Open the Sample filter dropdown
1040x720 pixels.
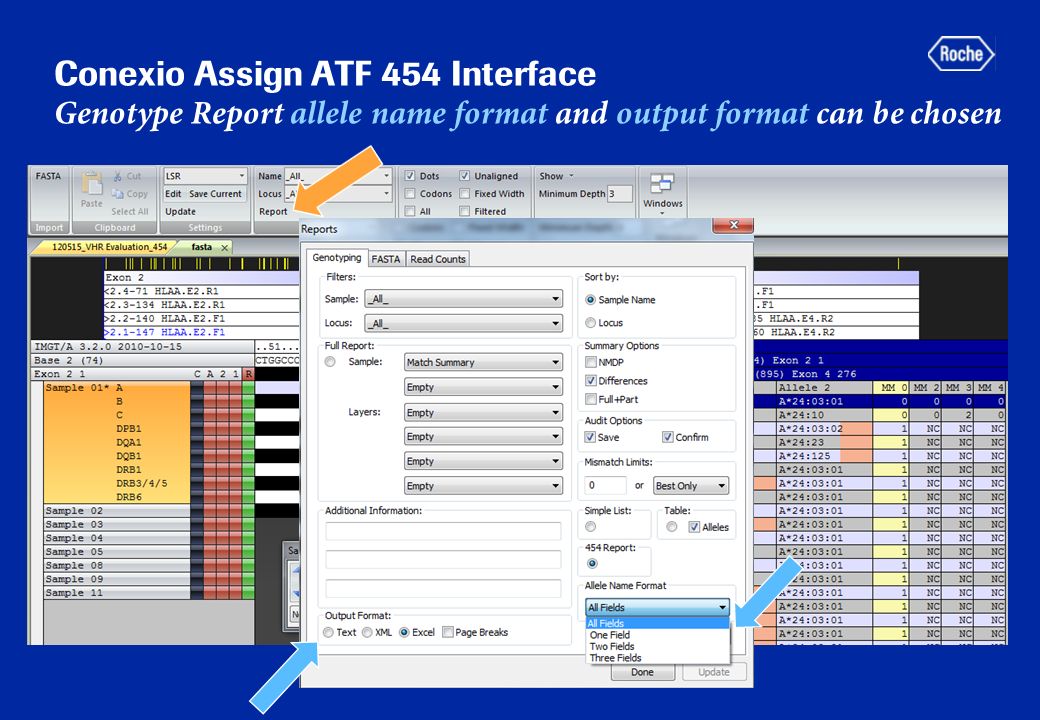click(x=463, y=299)
